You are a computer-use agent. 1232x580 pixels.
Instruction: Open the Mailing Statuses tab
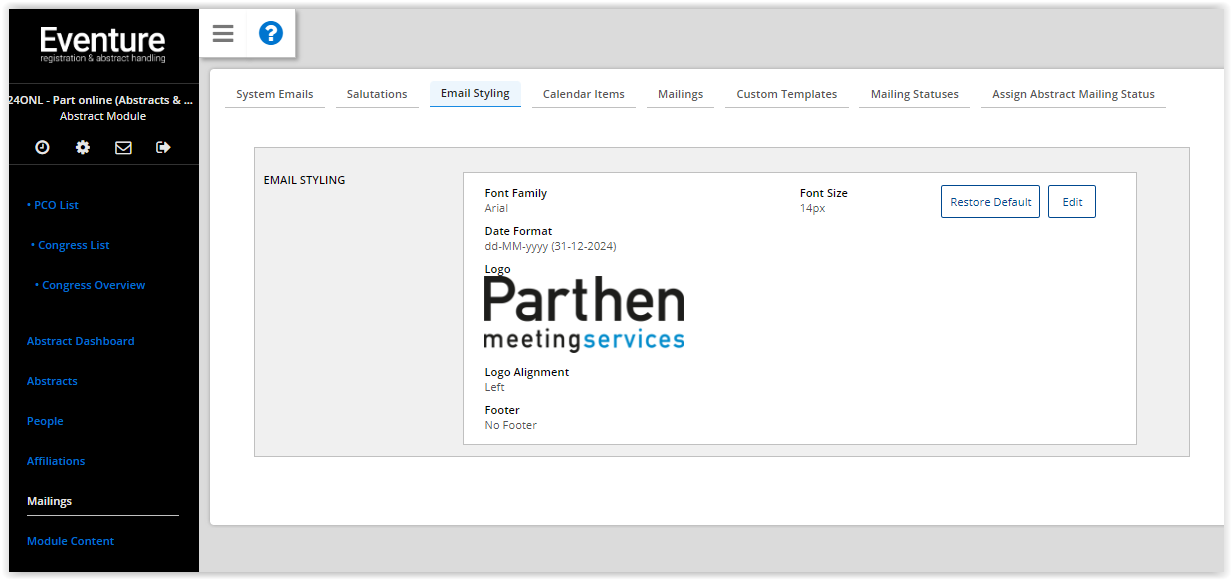(x=913, y=93)
